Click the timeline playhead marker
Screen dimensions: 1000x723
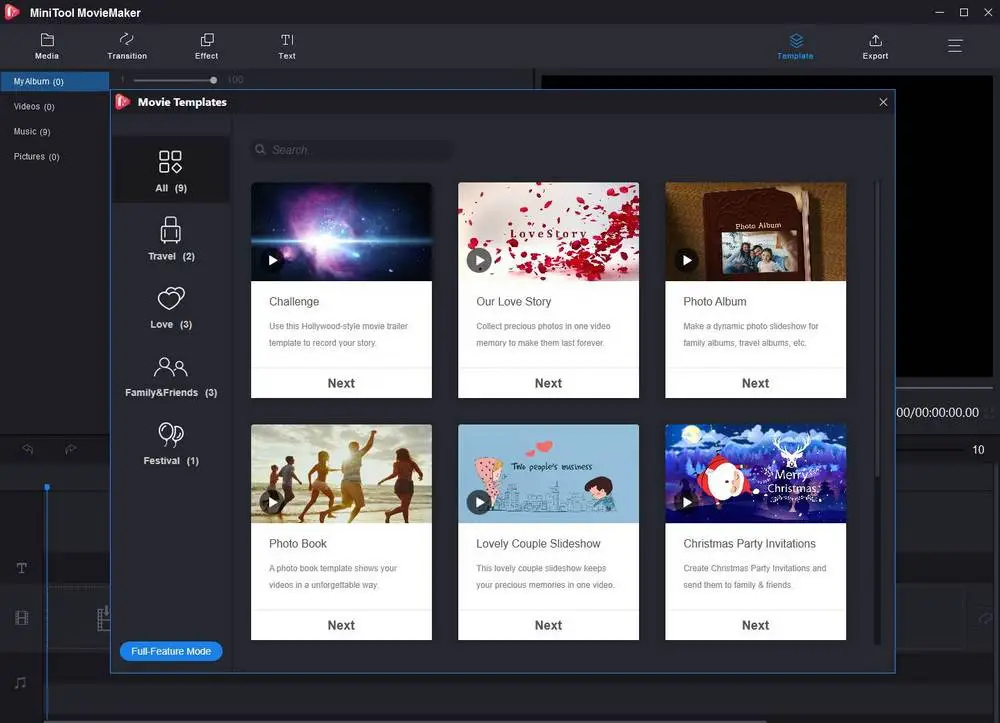point(47,487)
